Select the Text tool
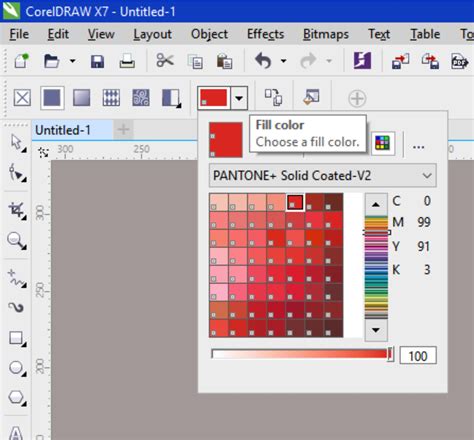 coord(16,433)
